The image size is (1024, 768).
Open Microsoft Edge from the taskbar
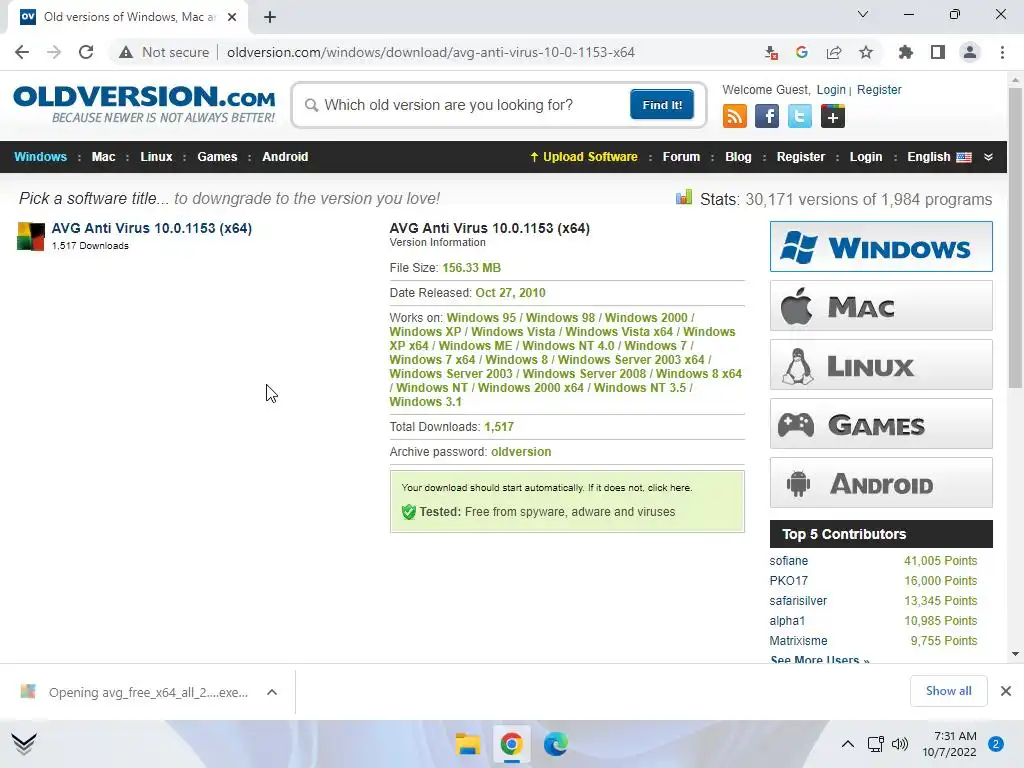pyautogui.click(x=556, y=744)
